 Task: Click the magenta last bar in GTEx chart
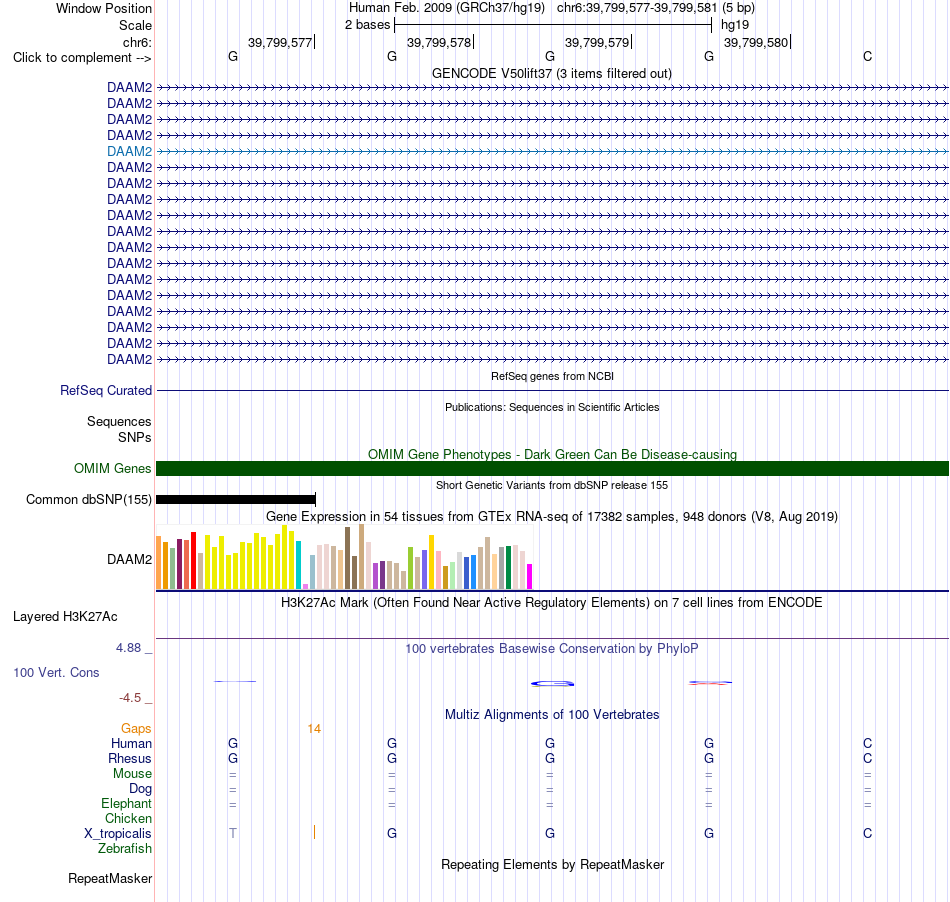pyautogui.click(x=530, y=576)
